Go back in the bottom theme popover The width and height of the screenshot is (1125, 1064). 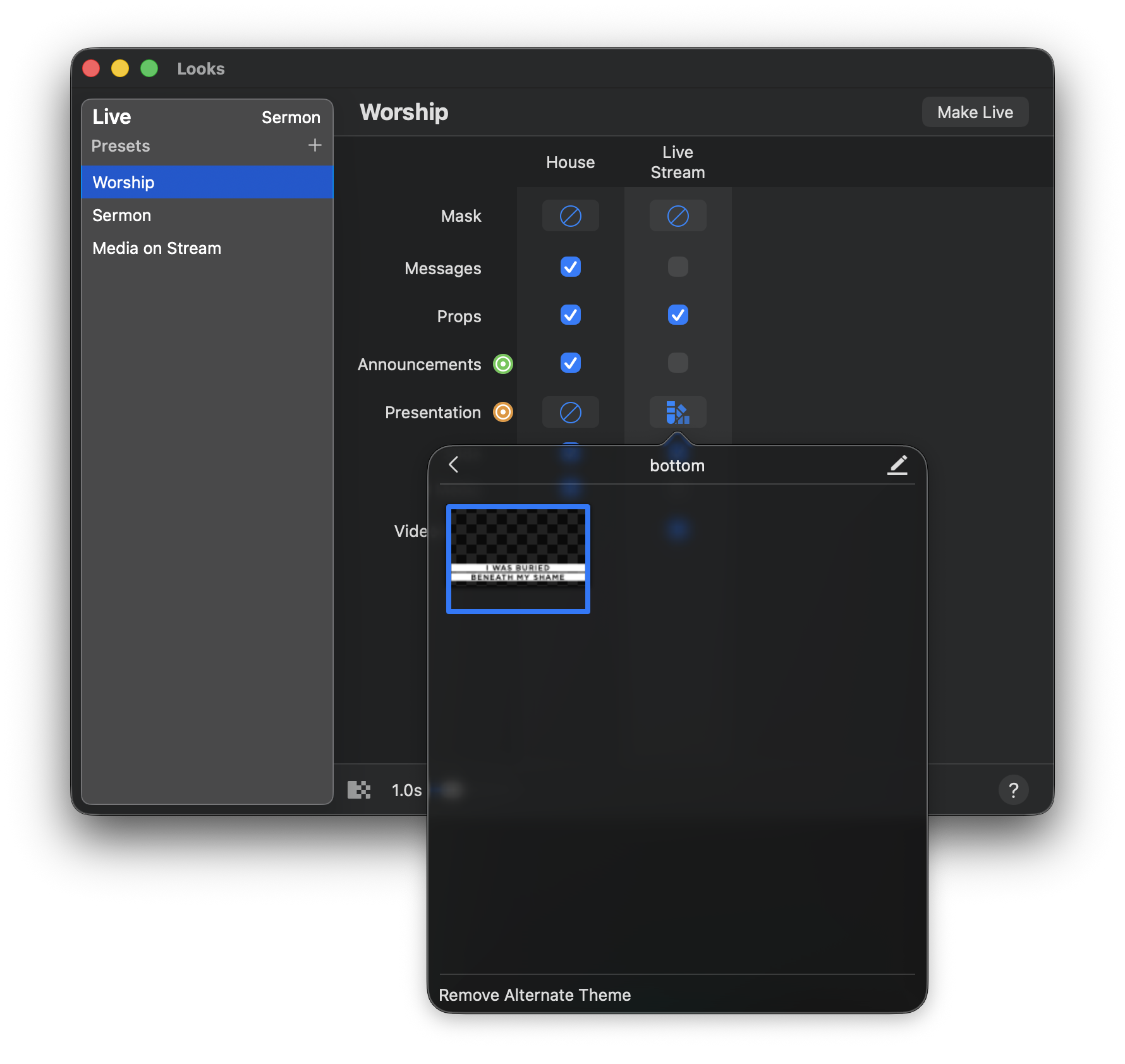pos(453,465)
